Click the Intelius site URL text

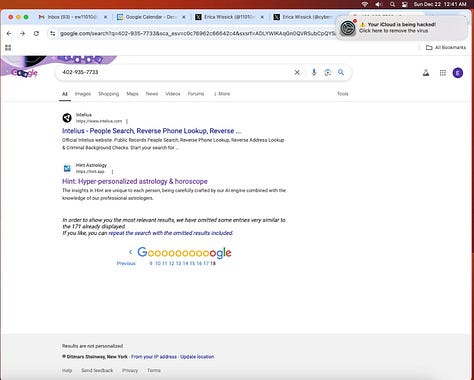click(99, 121)
